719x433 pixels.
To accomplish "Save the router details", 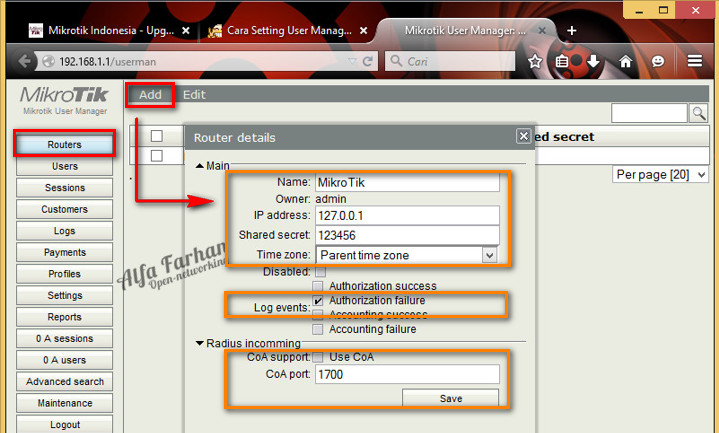I will [450, 398].
